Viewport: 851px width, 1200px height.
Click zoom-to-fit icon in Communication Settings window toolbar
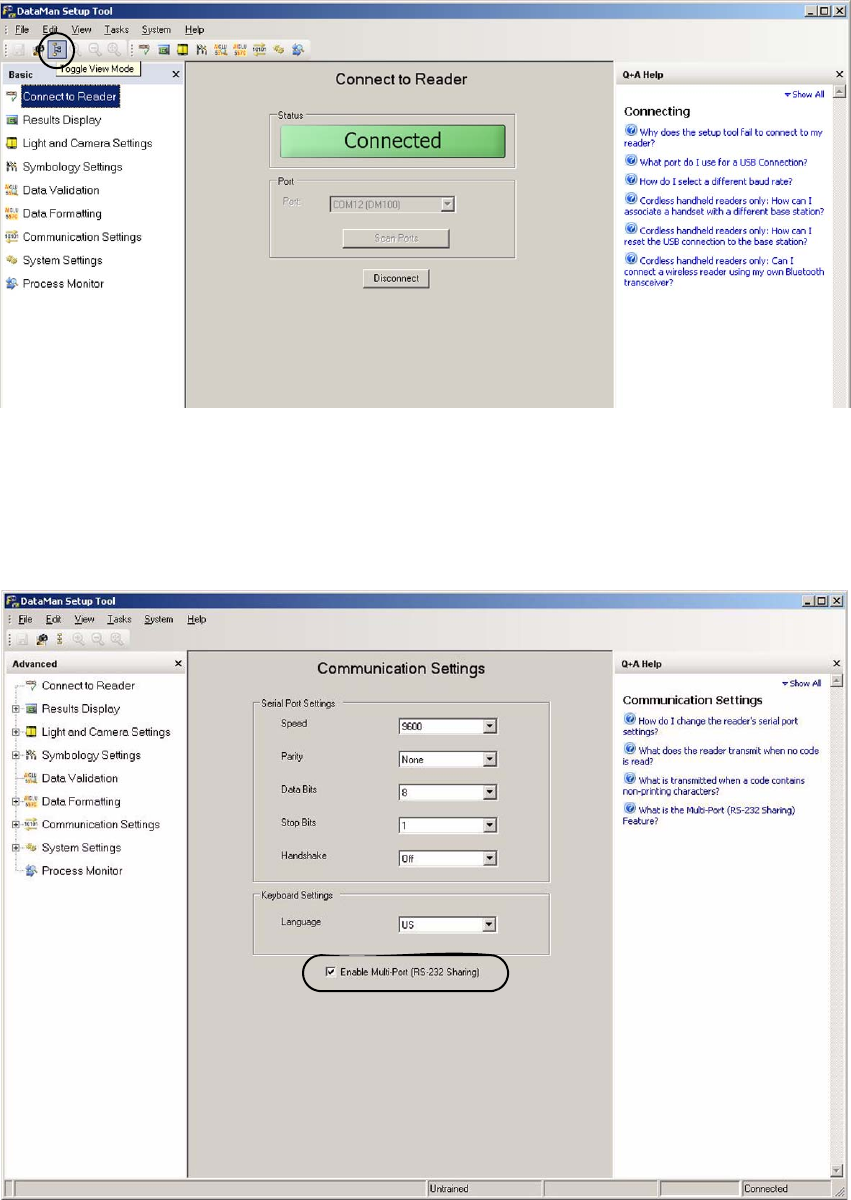click(x=117, y=639)
